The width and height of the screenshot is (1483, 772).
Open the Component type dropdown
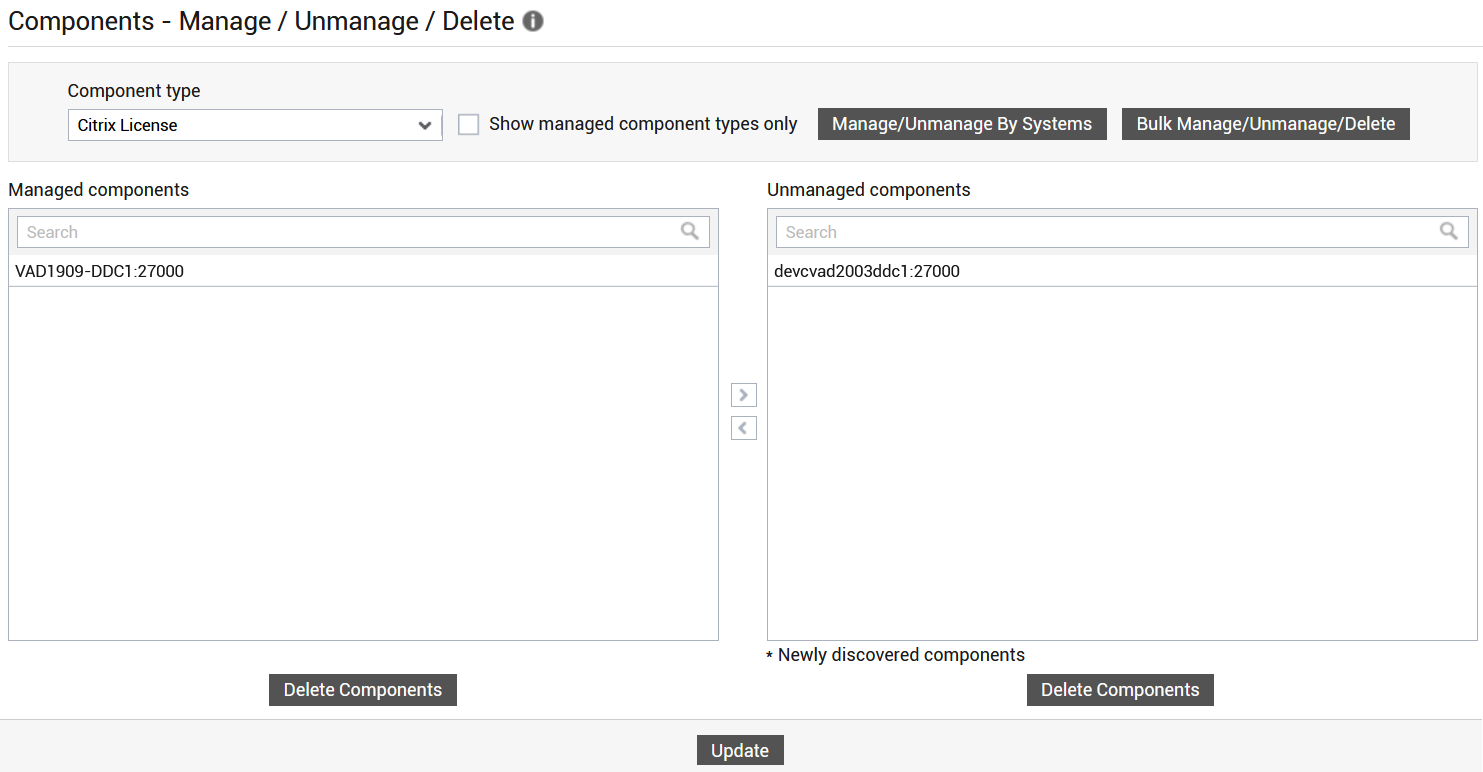point(255,125)
